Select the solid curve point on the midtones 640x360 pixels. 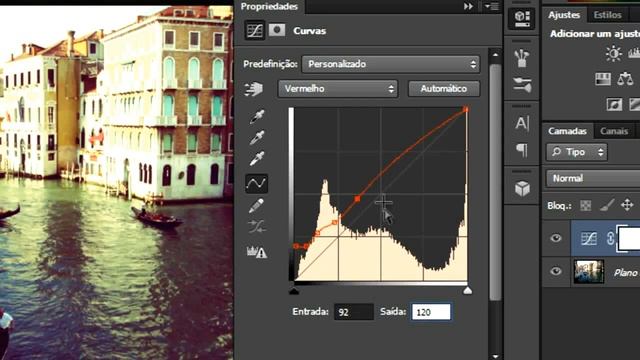point(357,199)
